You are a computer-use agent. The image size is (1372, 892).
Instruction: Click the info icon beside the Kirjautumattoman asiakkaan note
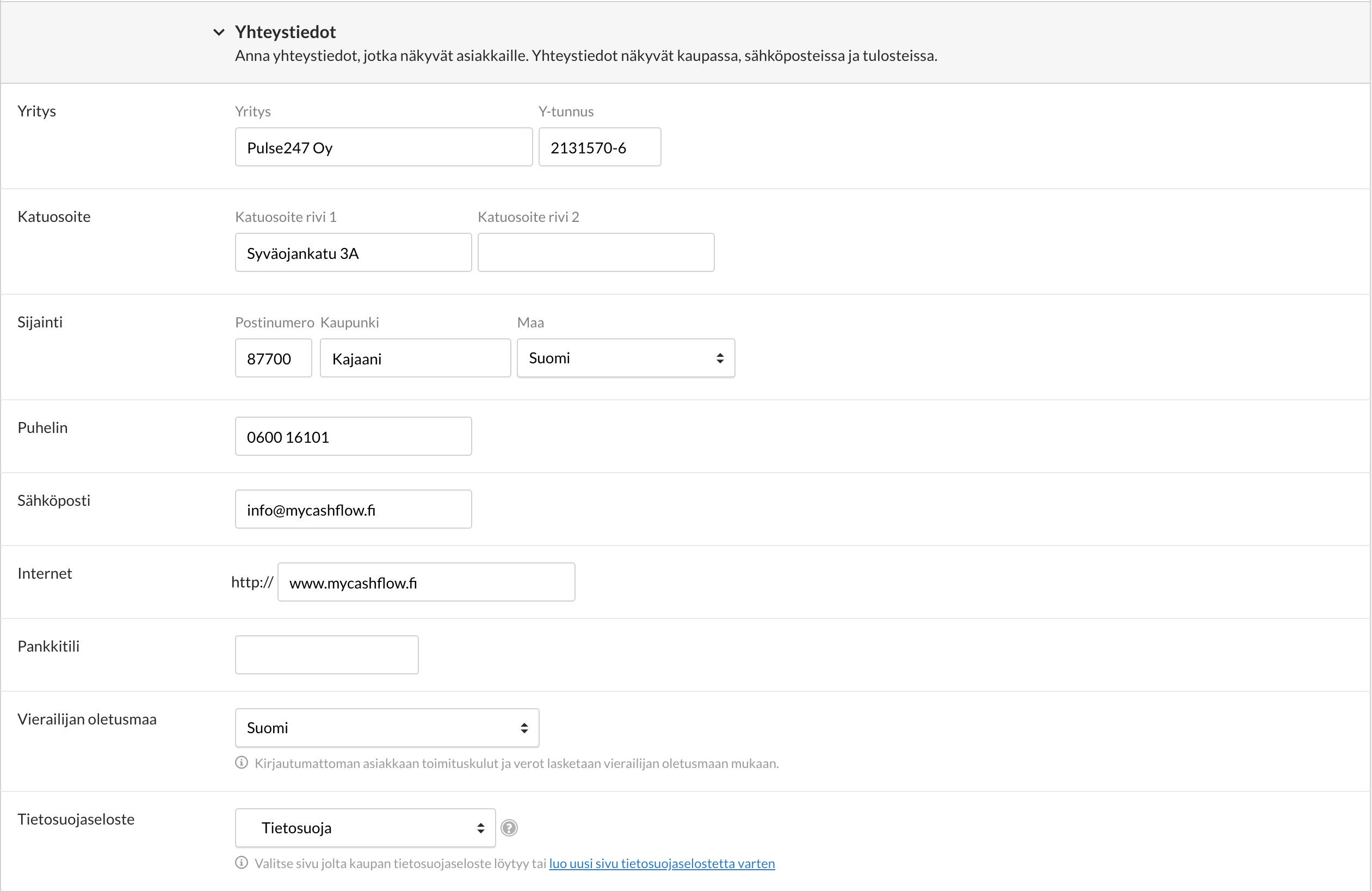(242, 763)
